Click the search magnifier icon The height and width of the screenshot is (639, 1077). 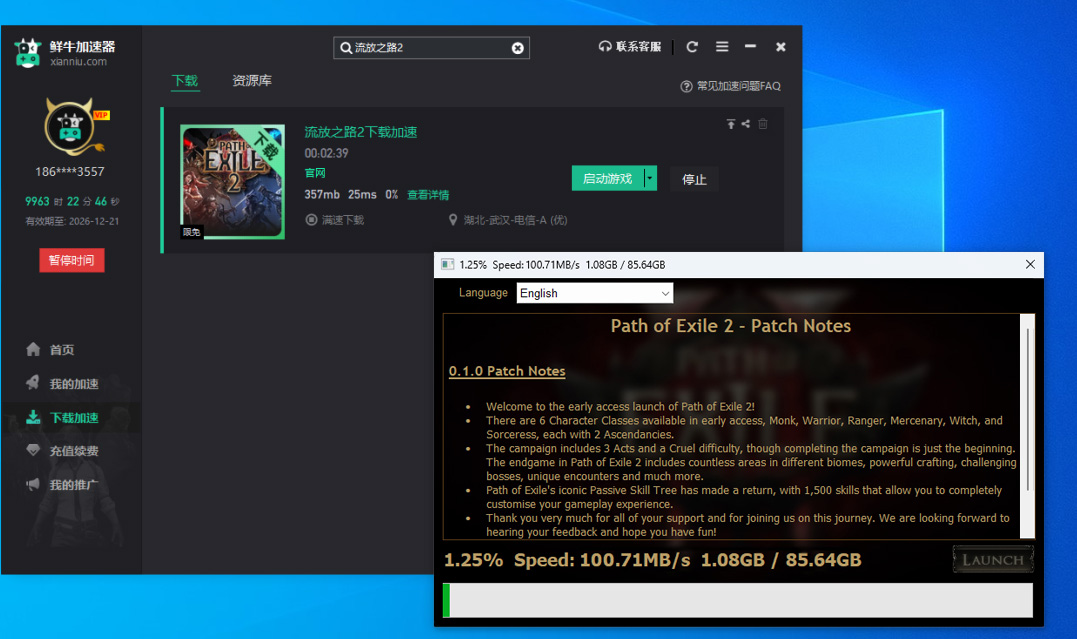coord(345,48)
